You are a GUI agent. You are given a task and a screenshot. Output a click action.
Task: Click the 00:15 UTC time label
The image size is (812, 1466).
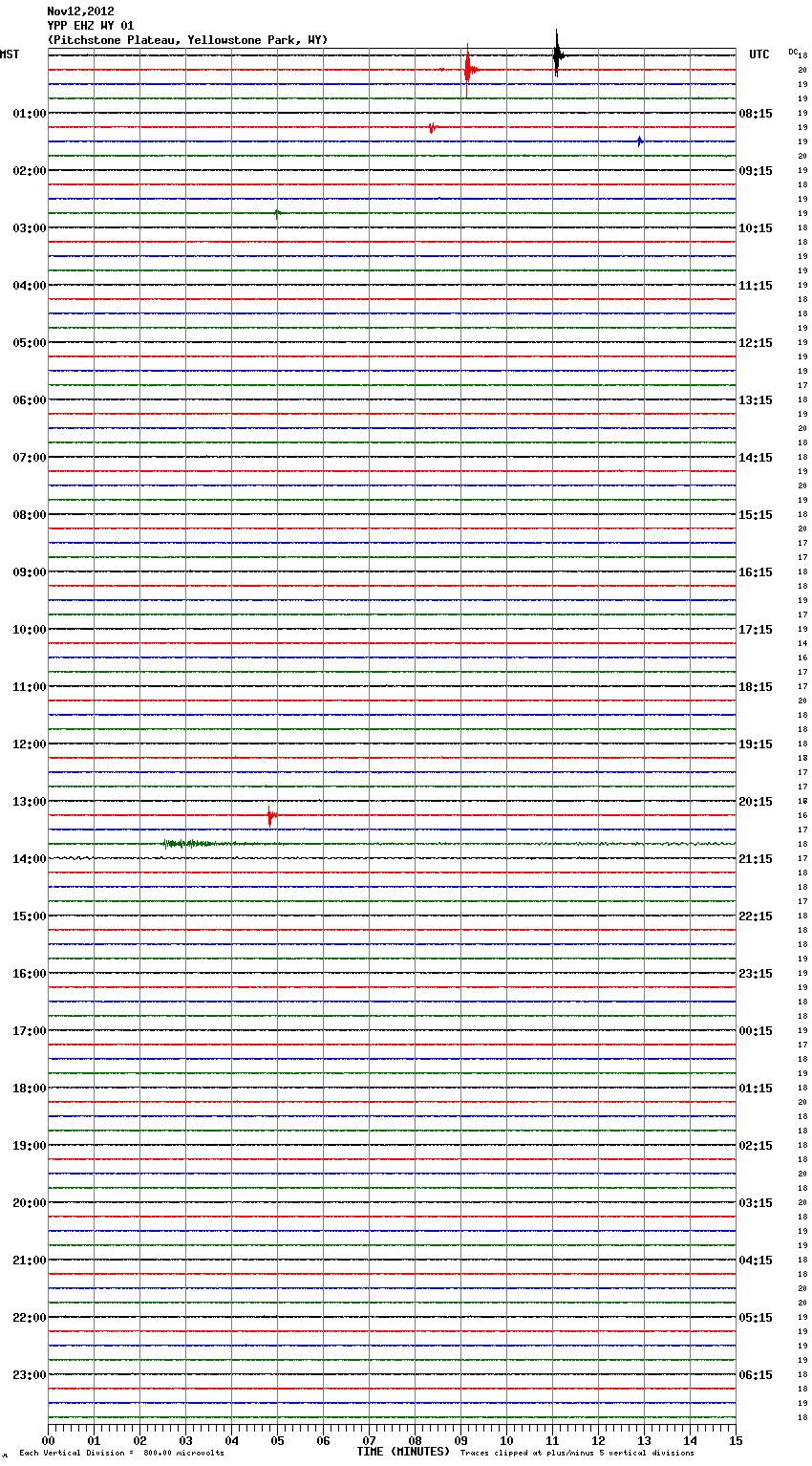756,1031
